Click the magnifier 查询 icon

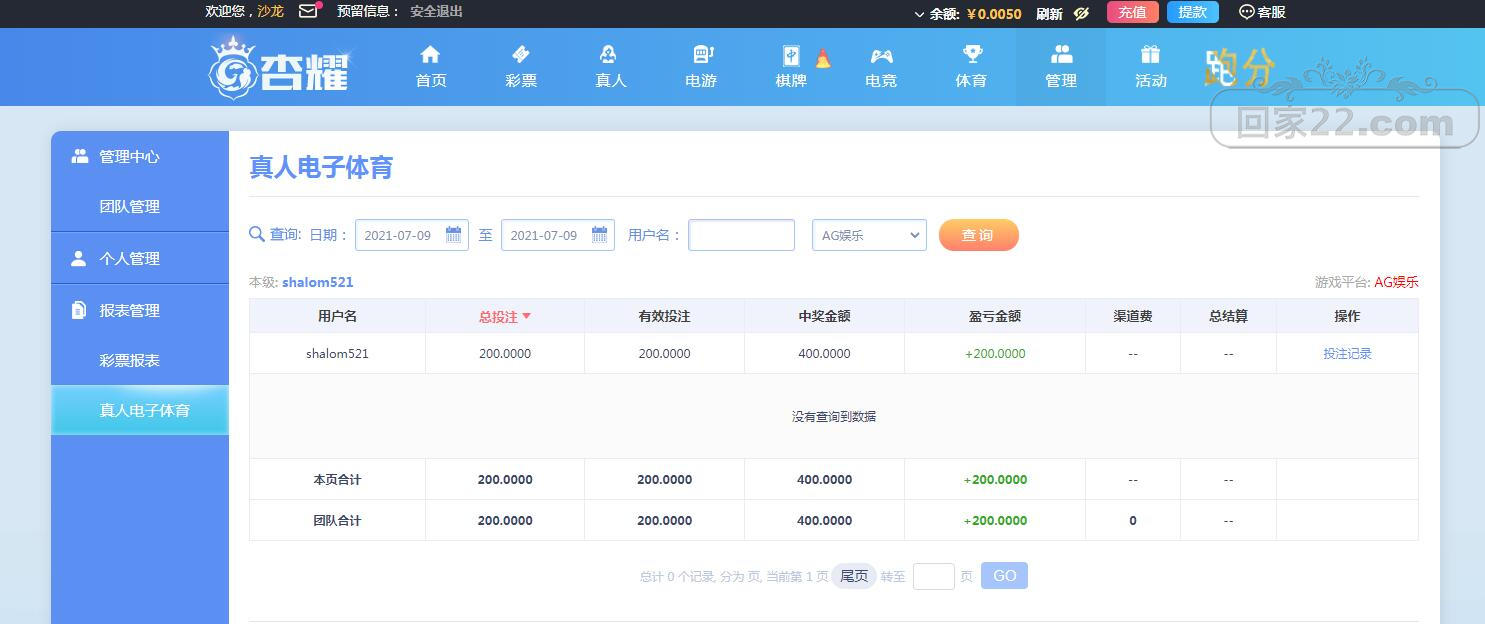(257, 234)
